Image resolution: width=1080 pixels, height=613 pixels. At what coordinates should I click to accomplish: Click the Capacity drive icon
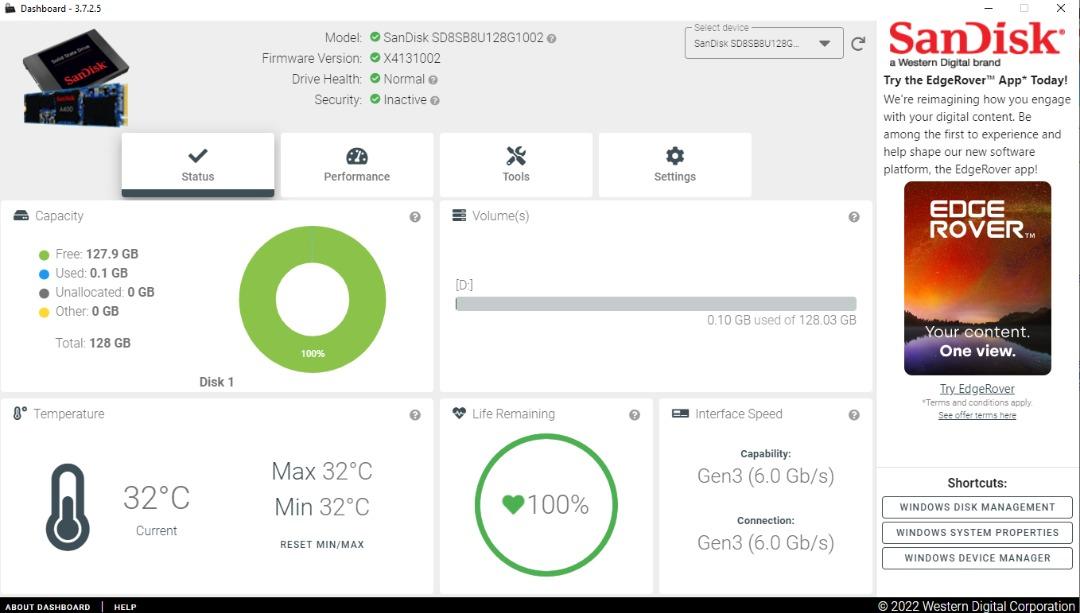click(x=21, y=216)
